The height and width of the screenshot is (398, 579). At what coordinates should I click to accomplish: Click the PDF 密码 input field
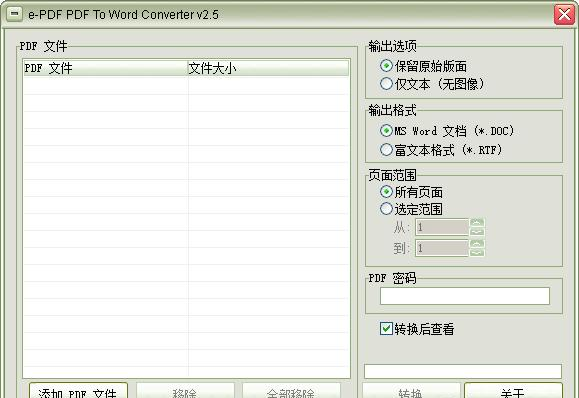coord(465,296)
